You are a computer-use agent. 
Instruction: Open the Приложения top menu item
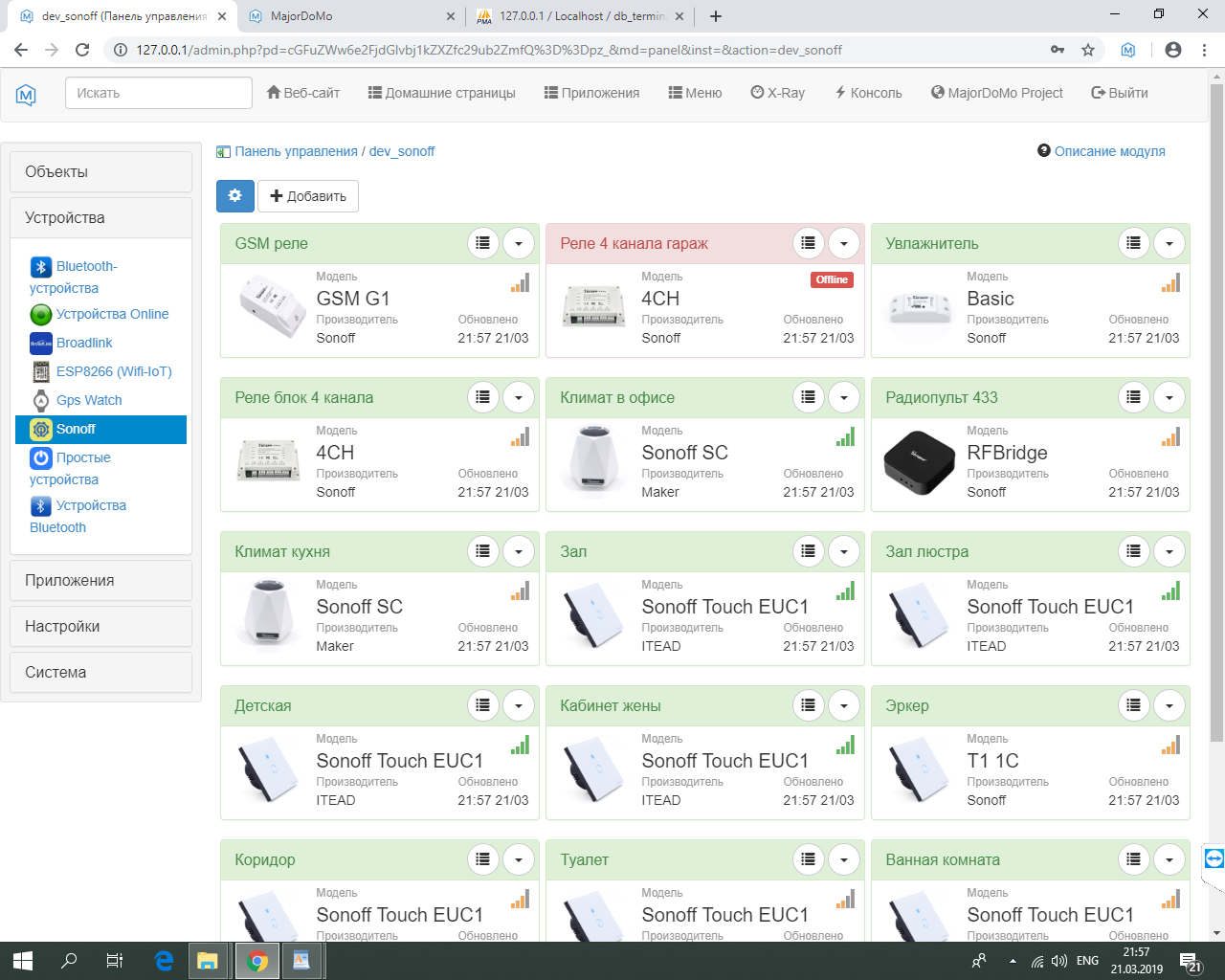591,93
